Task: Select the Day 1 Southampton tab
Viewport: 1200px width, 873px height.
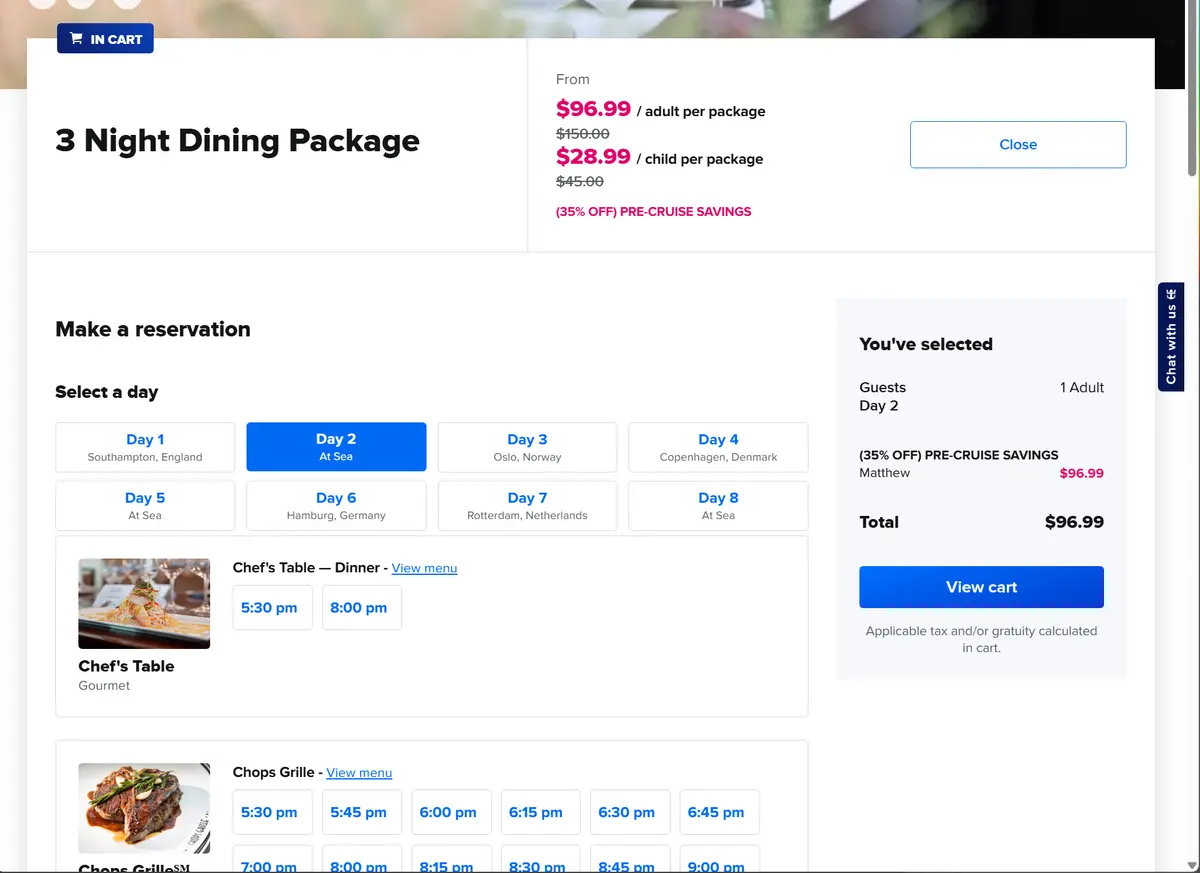Action: point(145,447)
